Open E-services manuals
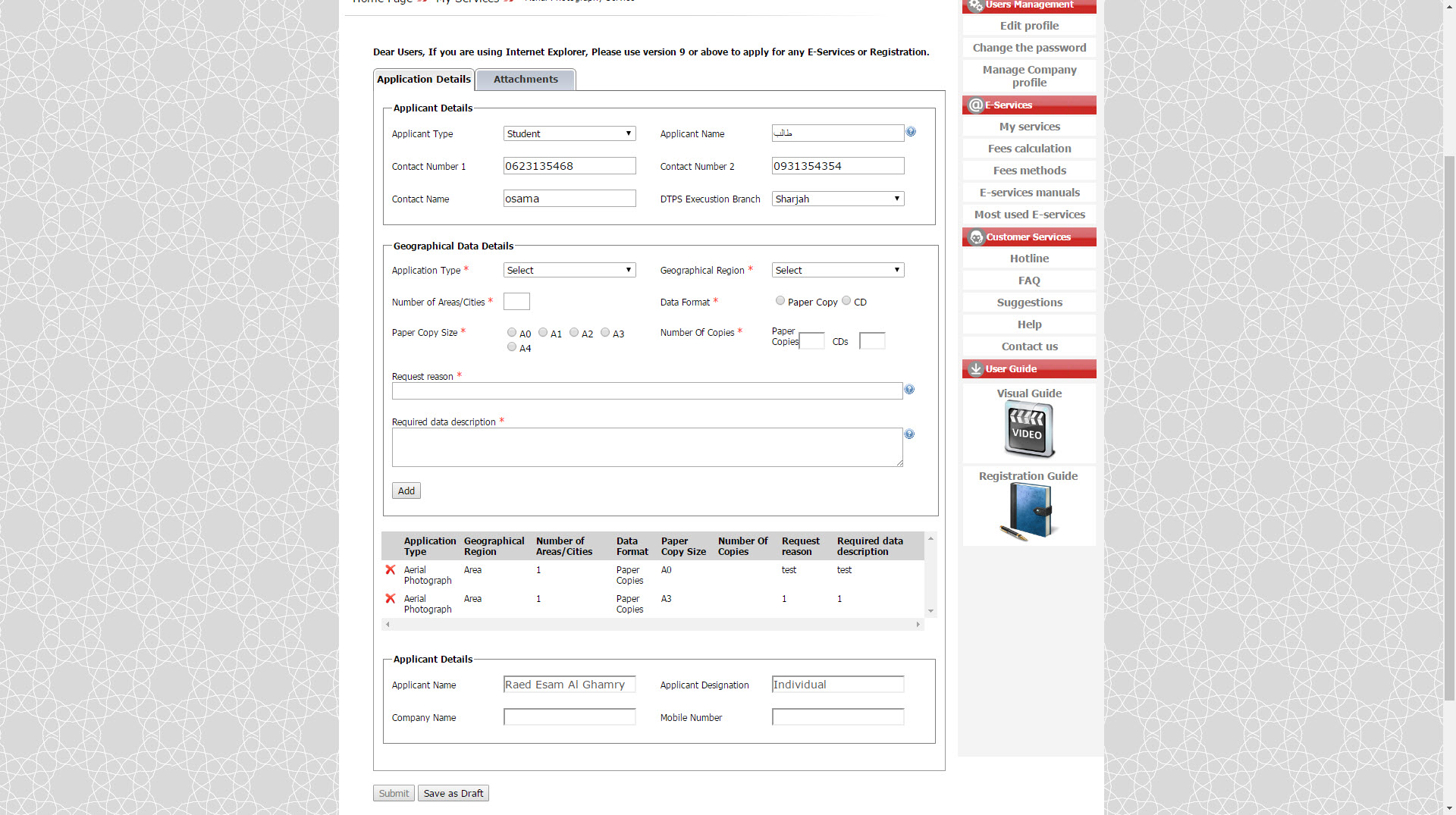Viewport: 1456px width, 815px height. [1029, 193]
